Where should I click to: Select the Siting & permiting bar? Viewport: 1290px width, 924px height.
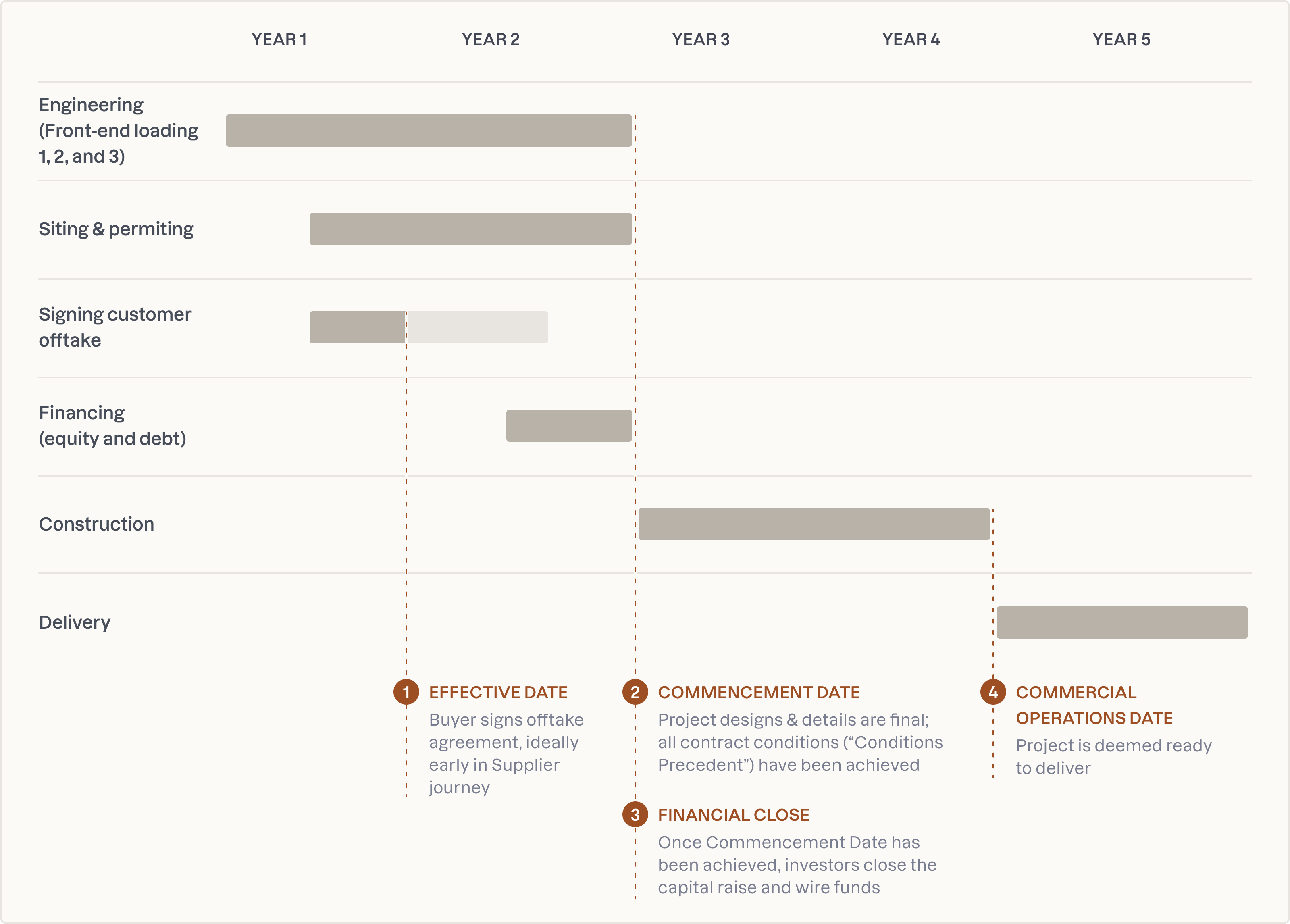[x=470, y=229]
